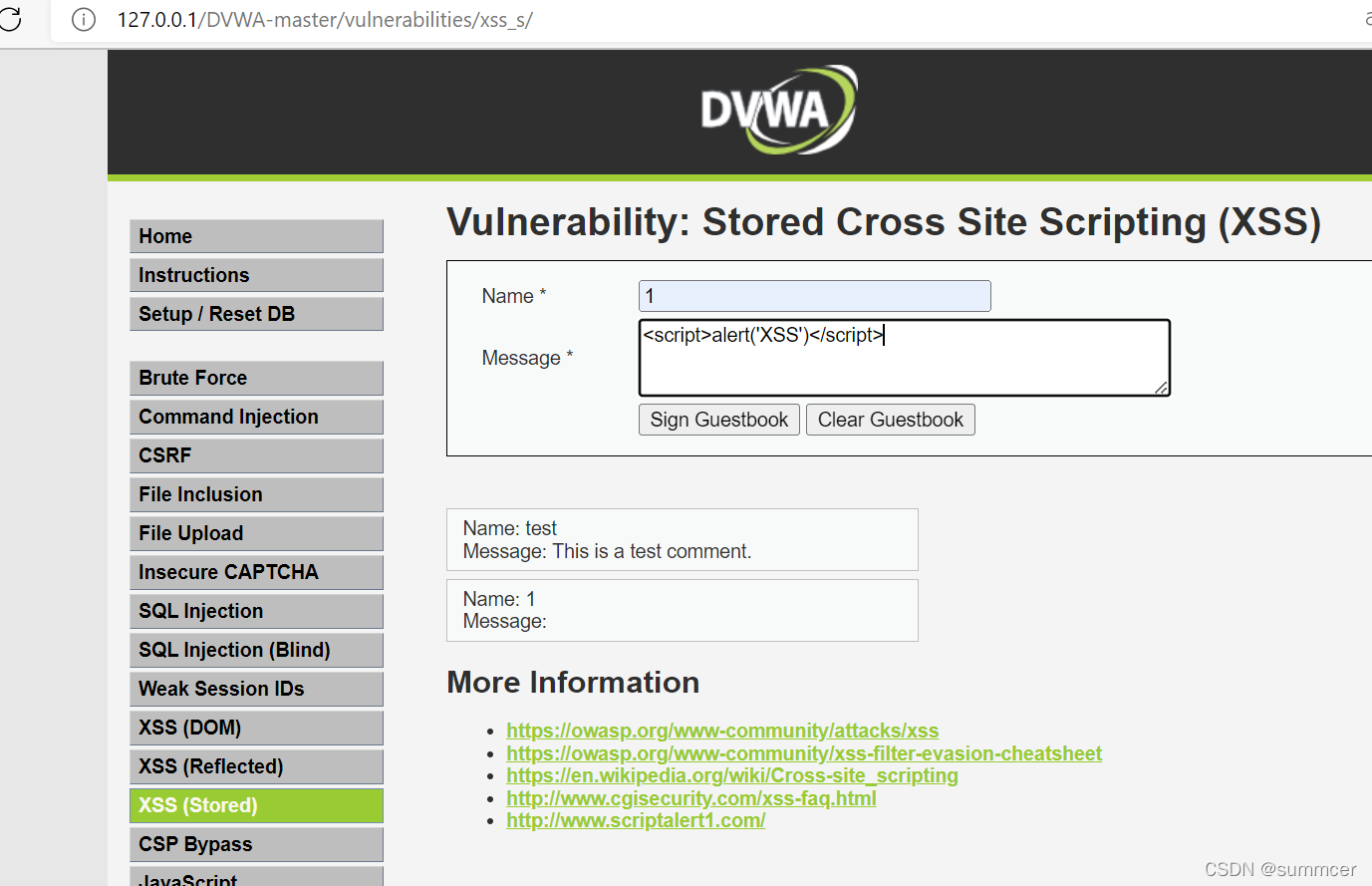Click 'This is a test comment.' message text
This screenshot has width=1372, height=886.
(x=652, y=551)
